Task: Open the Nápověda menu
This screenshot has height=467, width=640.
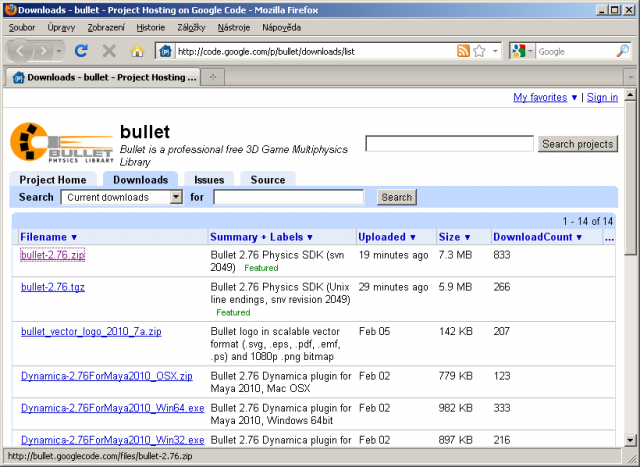Action: (x=281, y=27)
